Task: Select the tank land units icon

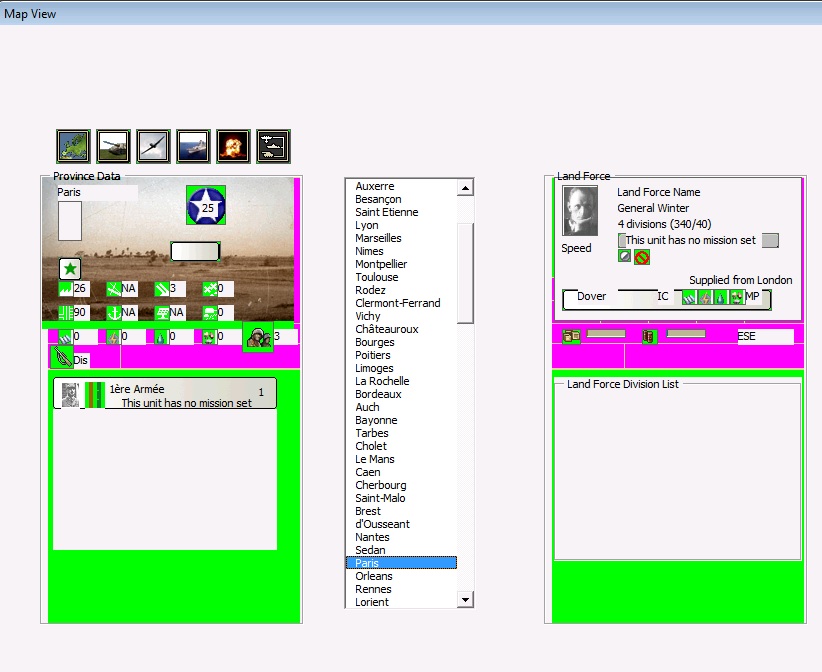Action: coord(114,146)
